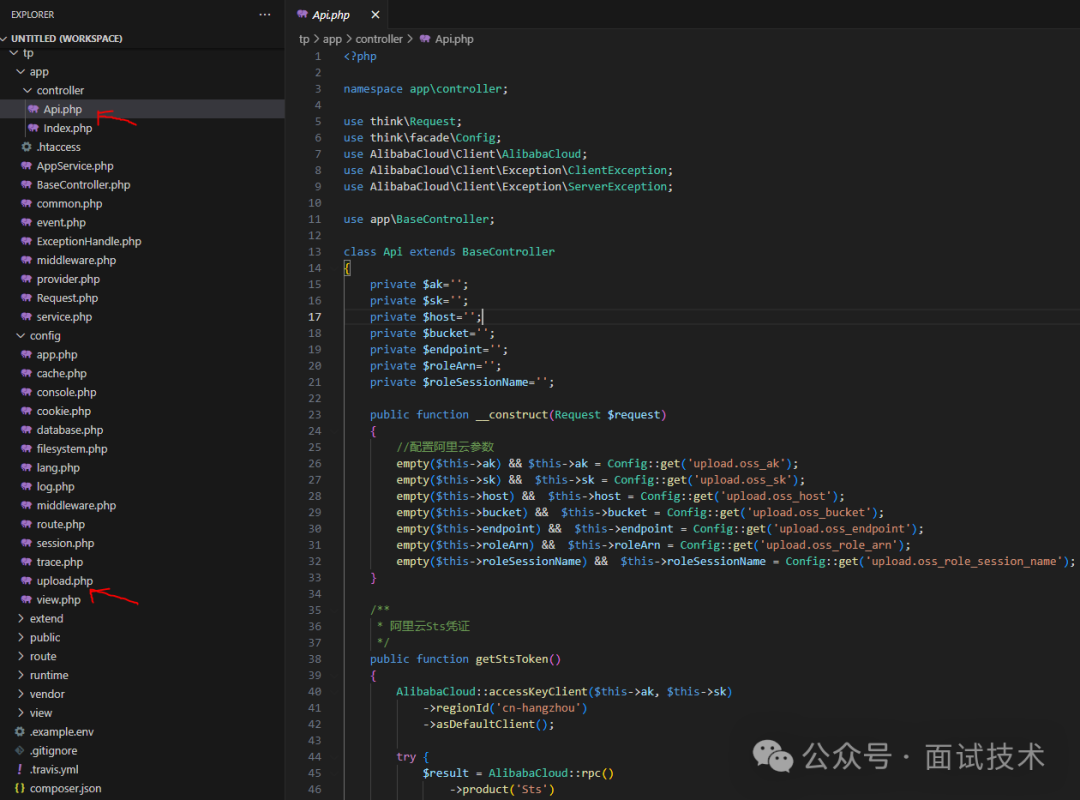Open middleware.php in the config folder
This screenshot has height=800, width=1080.
[x=76, y=506]
